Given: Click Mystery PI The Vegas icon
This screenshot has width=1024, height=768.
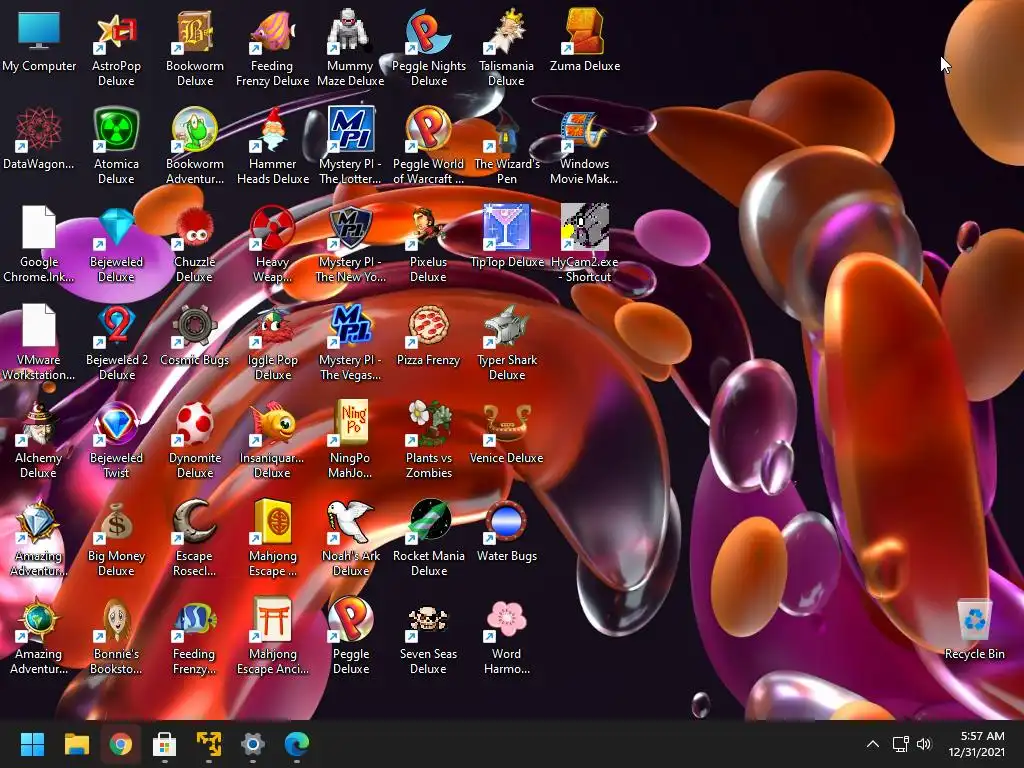Looking at the screenshot, I should click(351, 325).
